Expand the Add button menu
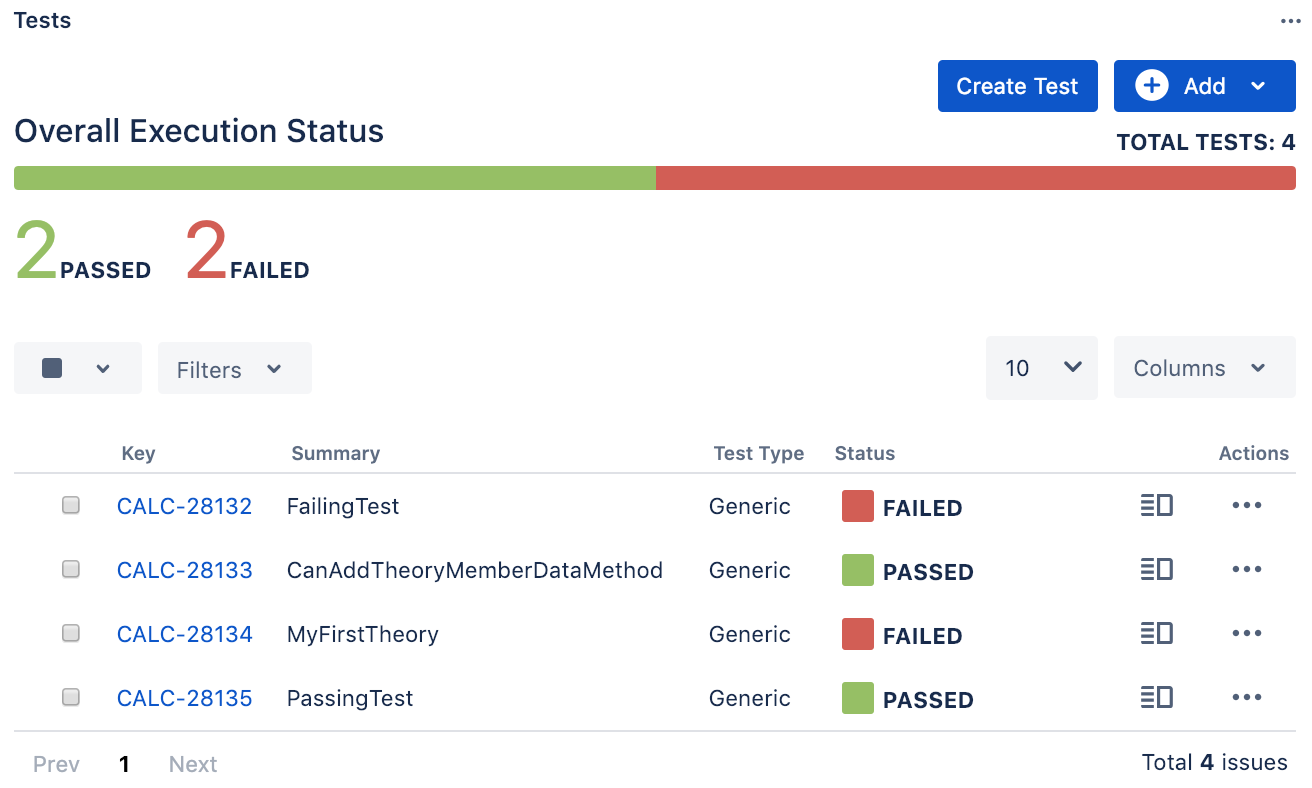The width and height of the screenshot is (1312, 788). (x=1205, y=86)
